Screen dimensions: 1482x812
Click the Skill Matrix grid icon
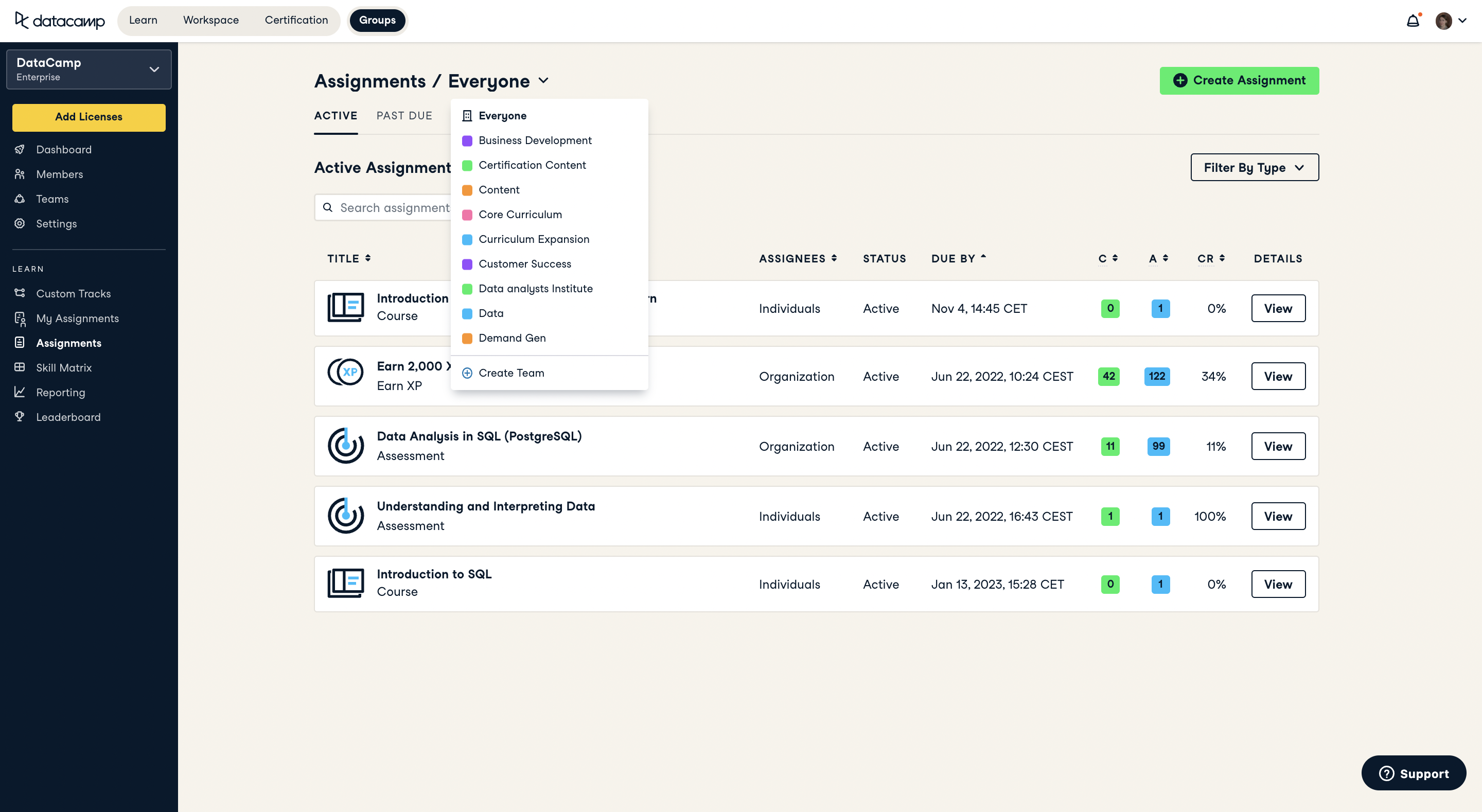[x=20, y=367]
